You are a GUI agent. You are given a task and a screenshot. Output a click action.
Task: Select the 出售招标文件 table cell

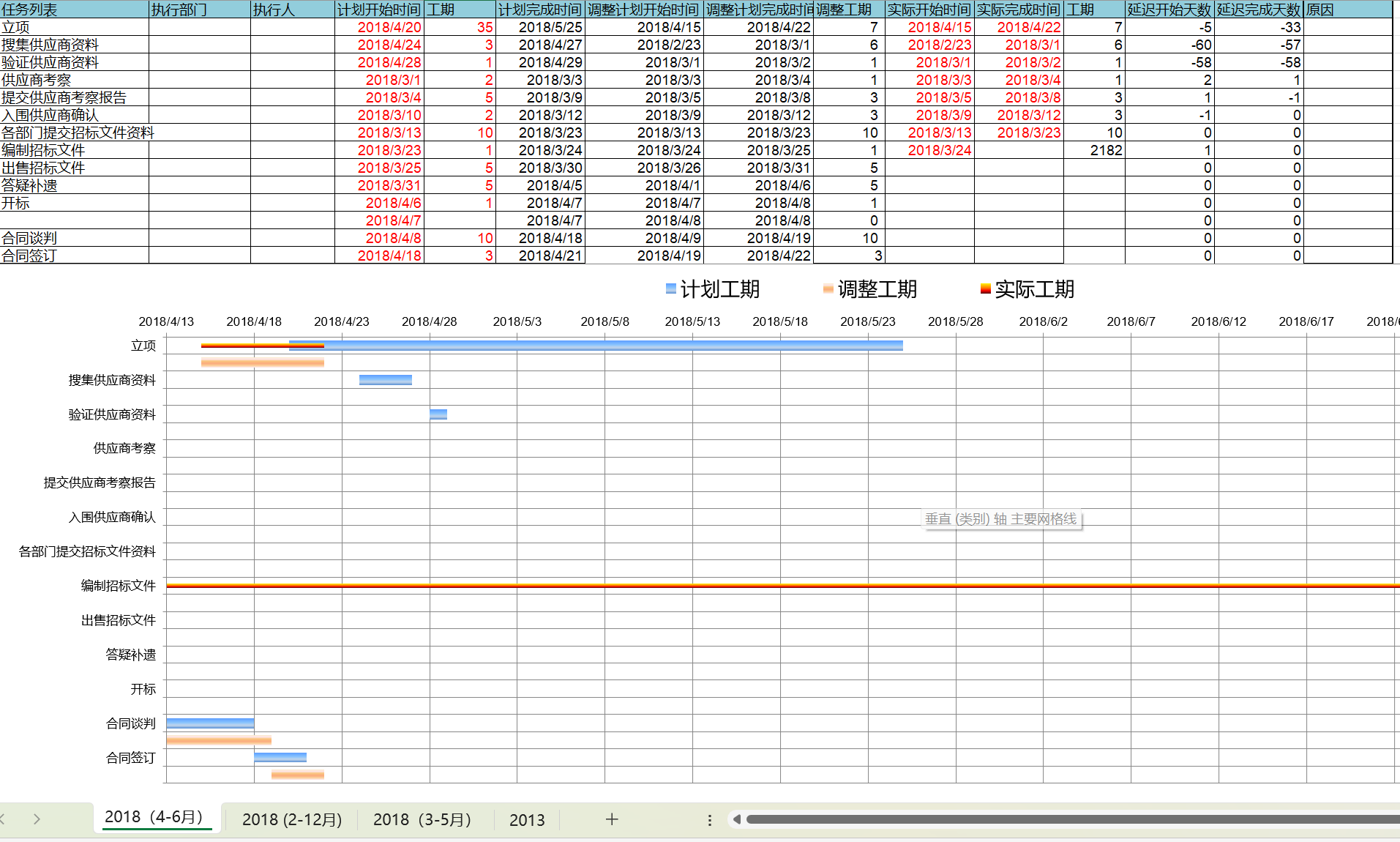point(74,168)
